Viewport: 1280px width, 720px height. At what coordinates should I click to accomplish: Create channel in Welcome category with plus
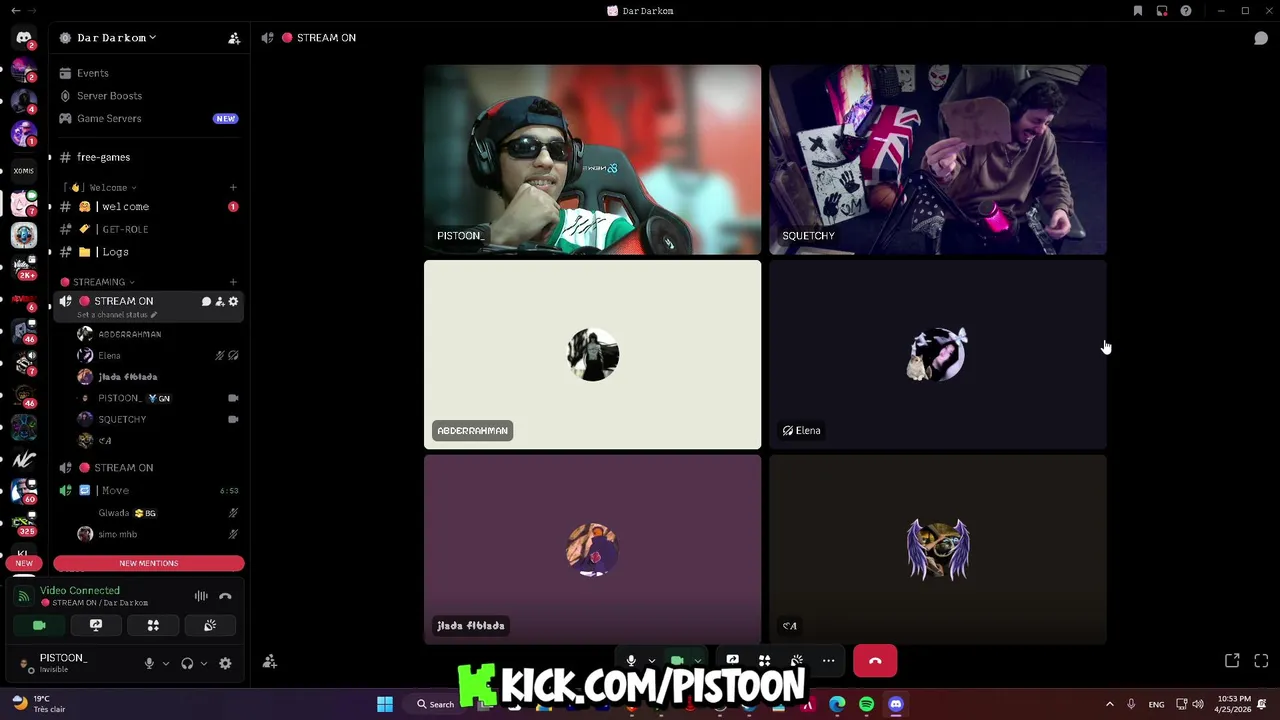pos(233,187)
